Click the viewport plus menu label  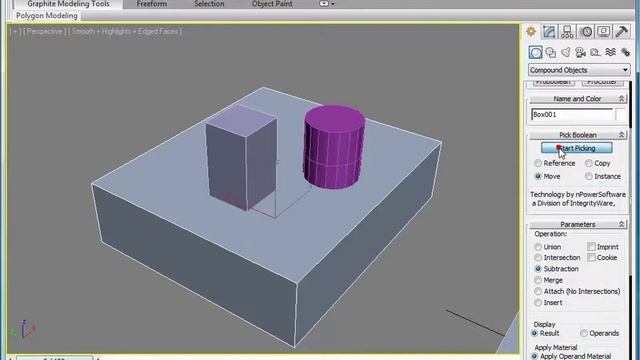pyautogui.click(x=15, y=31)
